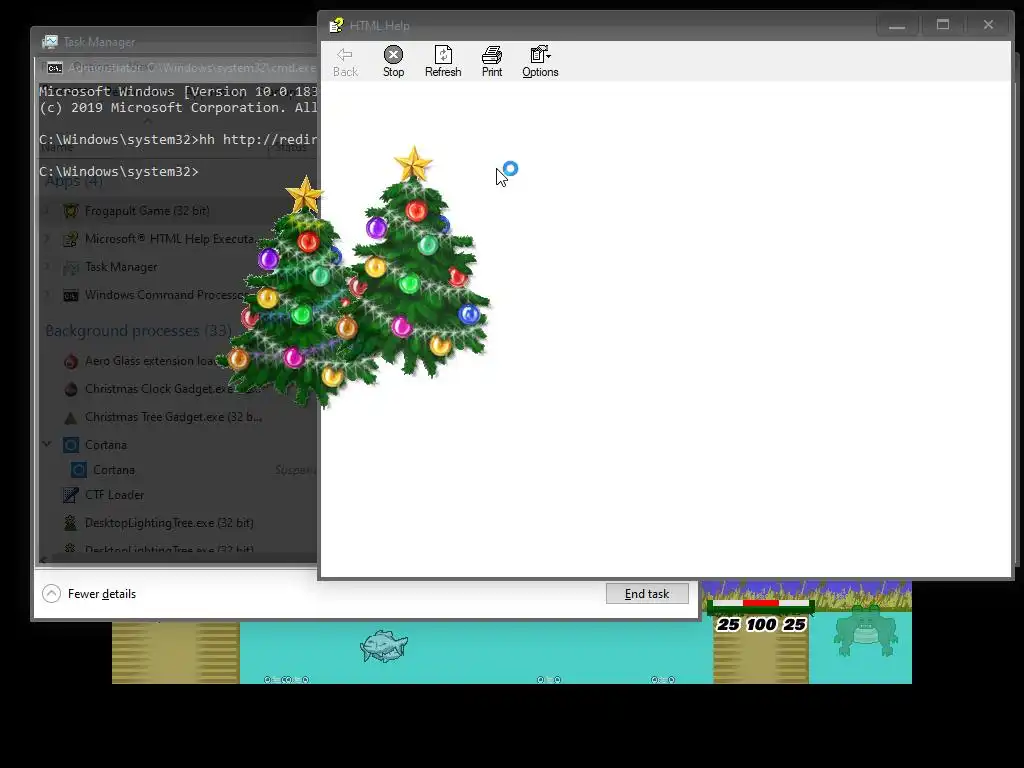
Task: Click the Back arrow in HTML Help
Action: coord(345,62)
